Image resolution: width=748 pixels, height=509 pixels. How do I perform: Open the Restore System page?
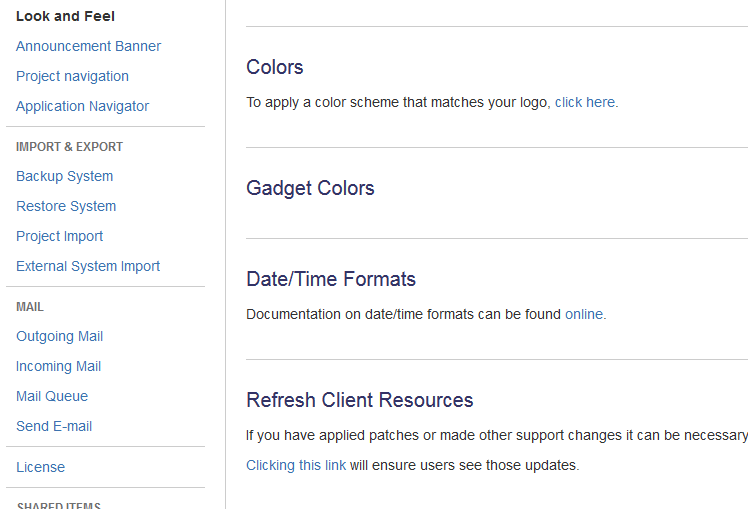tap(66, 207)
